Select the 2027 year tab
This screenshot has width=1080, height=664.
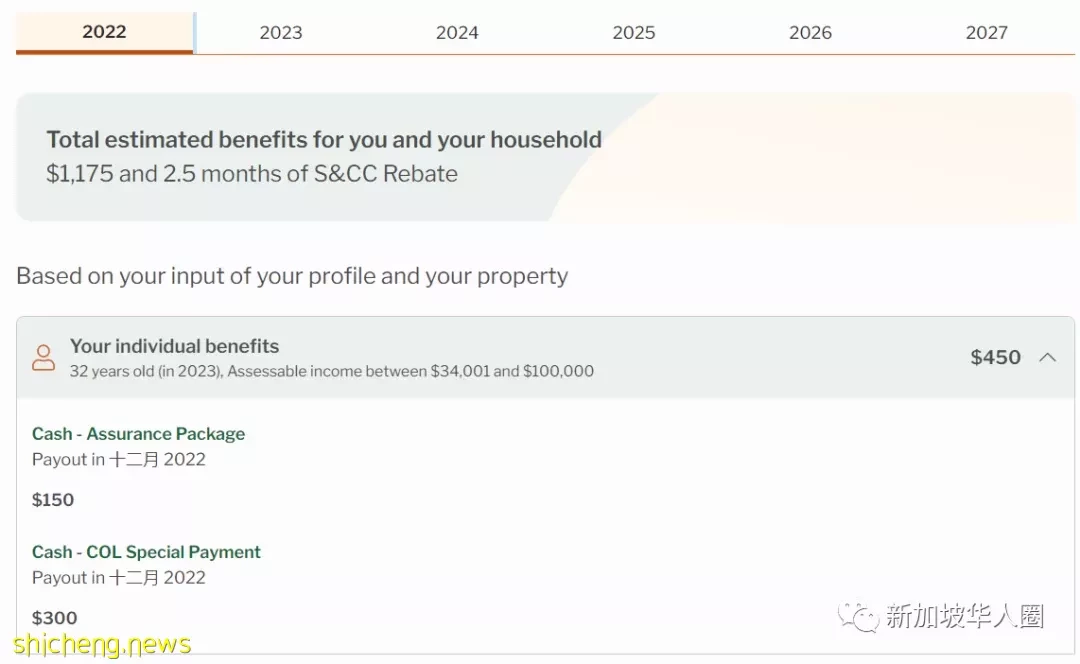(x=986, y=32)
